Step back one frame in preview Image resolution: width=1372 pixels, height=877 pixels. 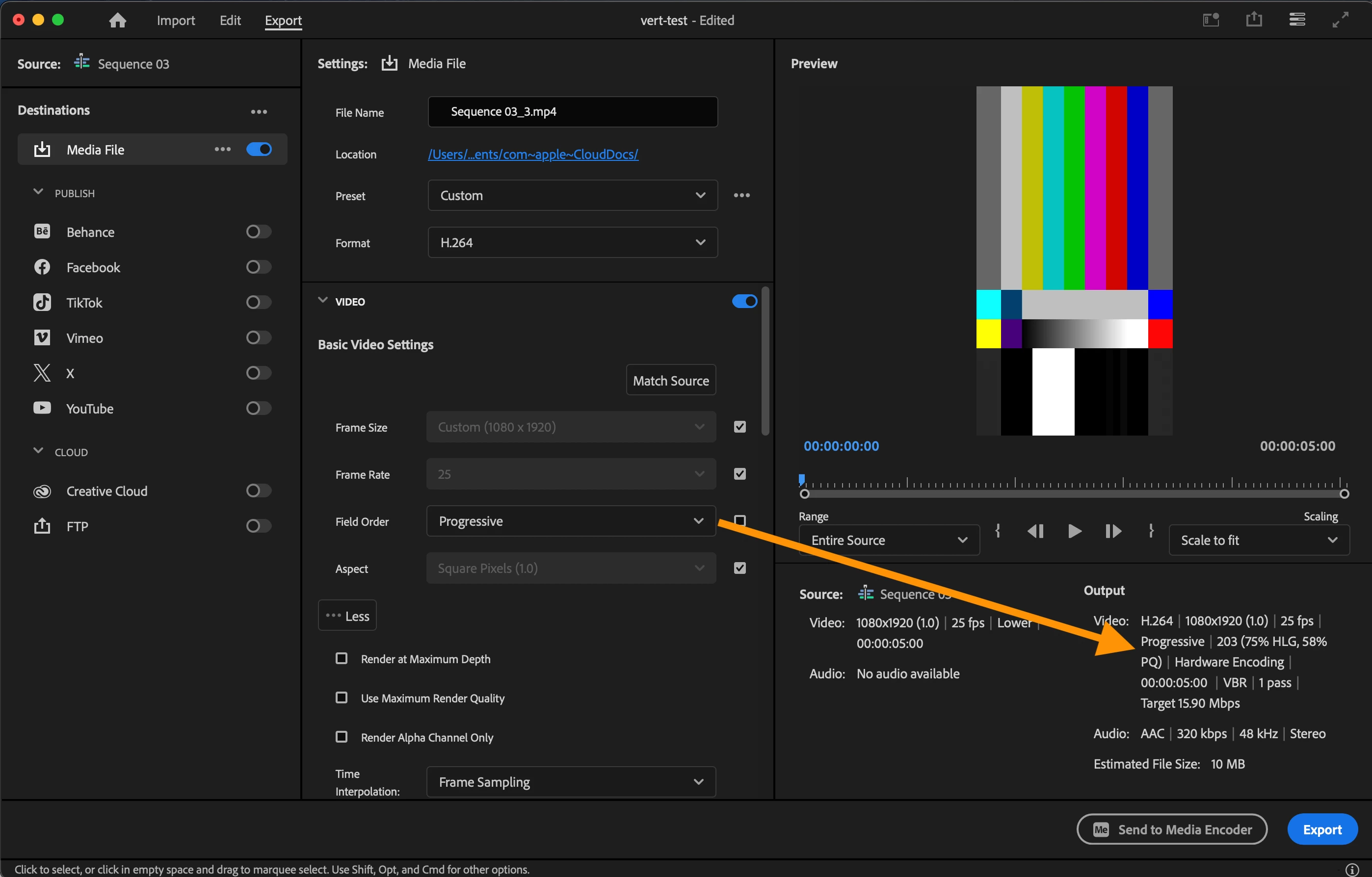(1035, 531)
